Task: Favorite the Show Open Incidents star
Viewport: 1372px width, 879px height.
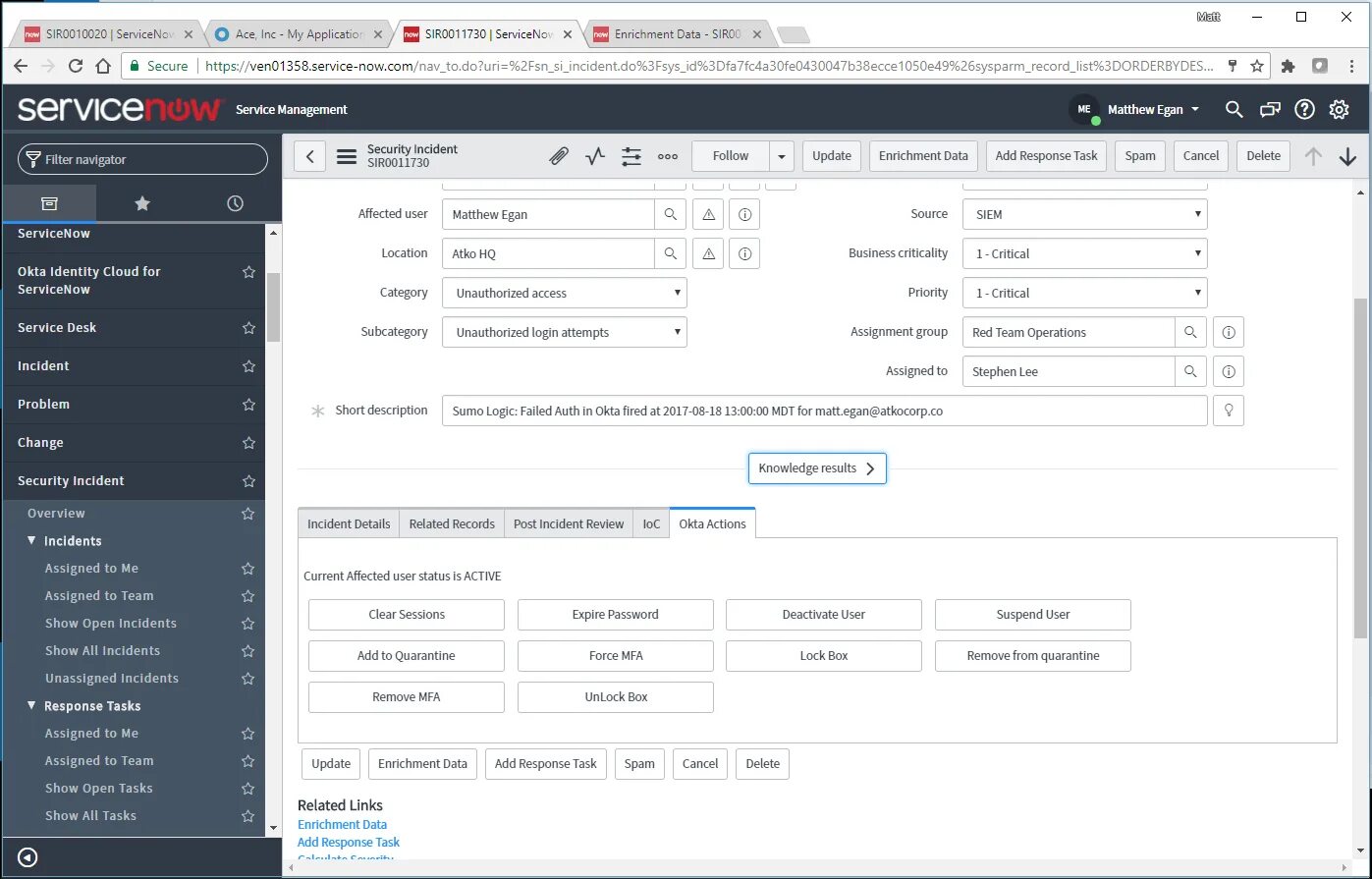Action: pos(248,624)
